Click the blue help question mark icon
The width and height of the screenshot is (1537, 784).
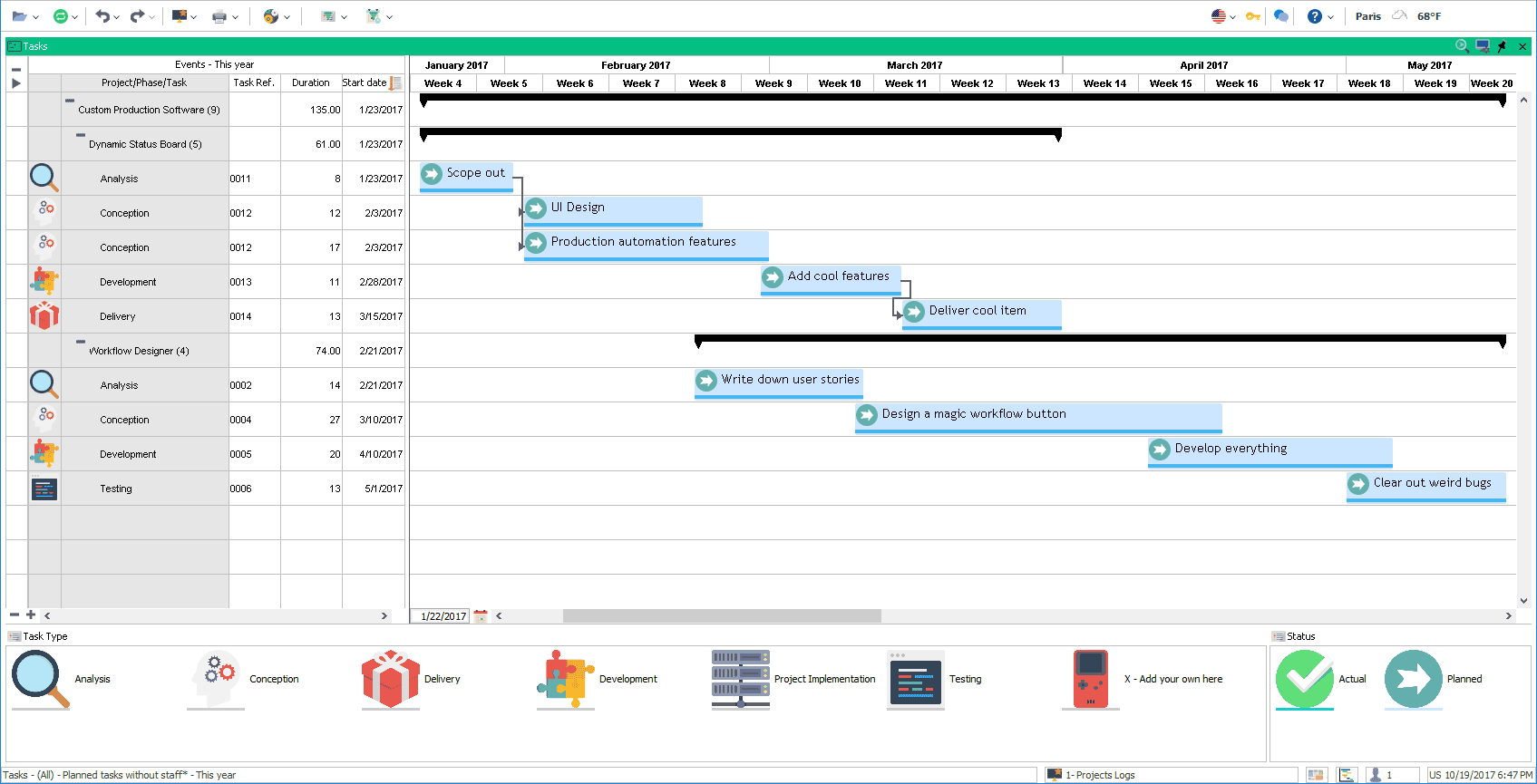coord(1315,16)
